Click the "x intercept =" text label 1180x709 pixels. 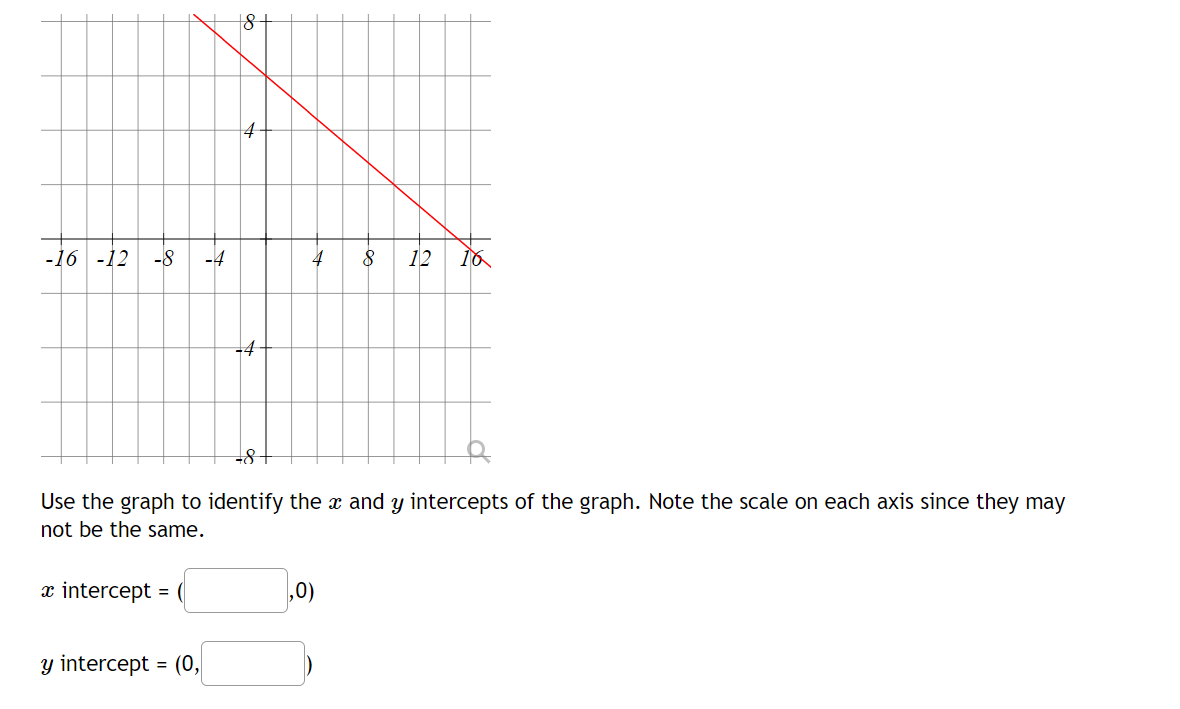click(104, 590)
